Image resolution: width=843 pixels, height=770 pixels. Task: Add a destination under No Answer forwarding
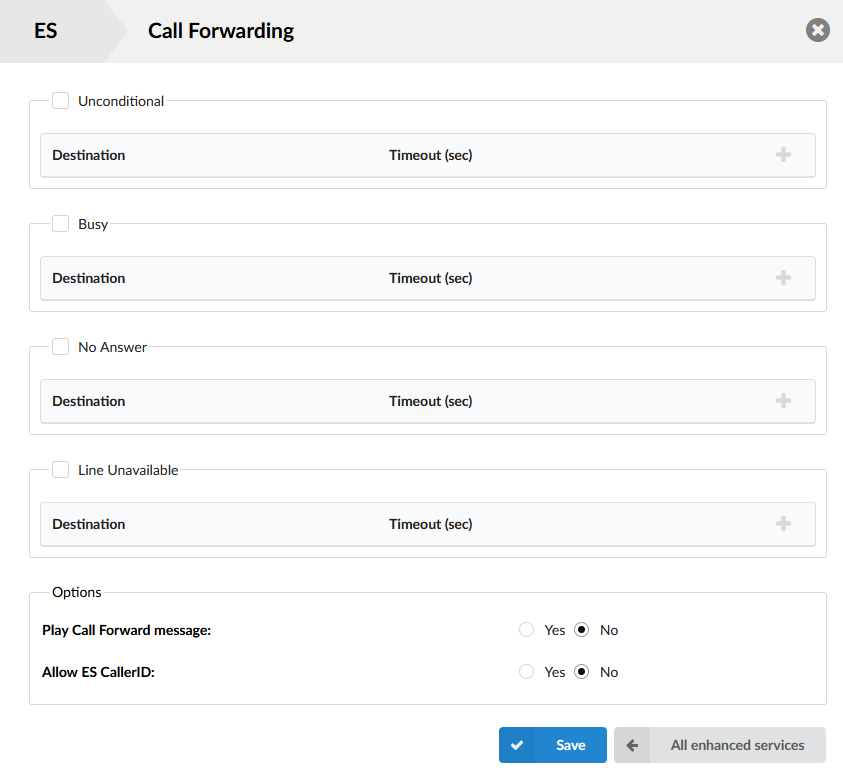pos(783,401)
